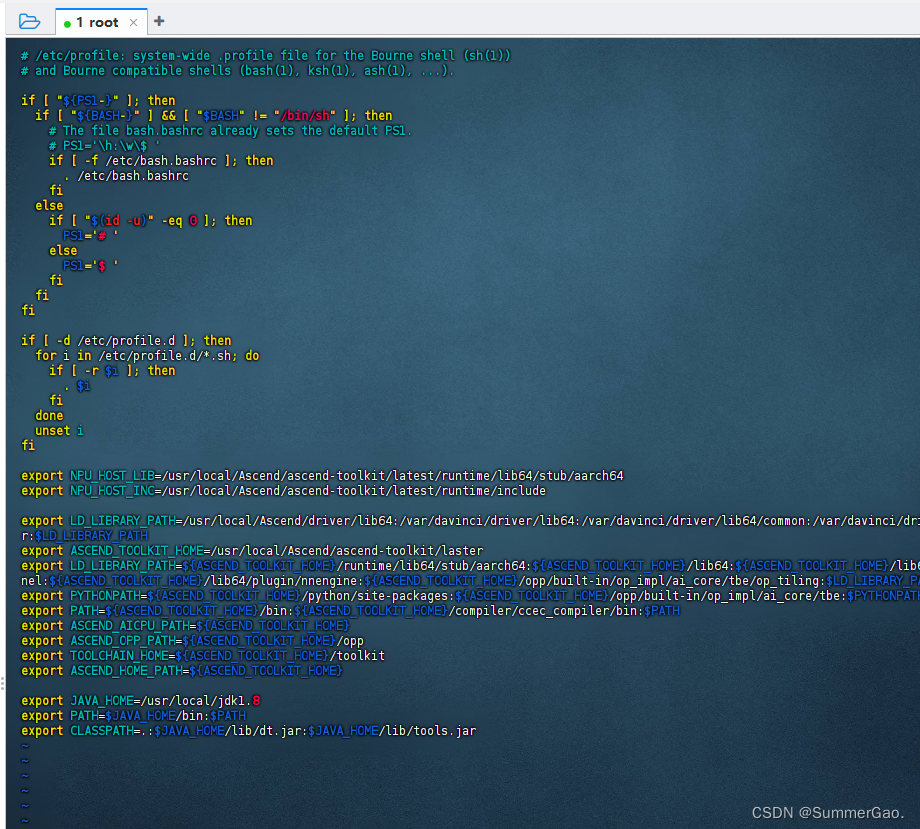
Task: Add a new session tab with plus
Action: (159, 21)
